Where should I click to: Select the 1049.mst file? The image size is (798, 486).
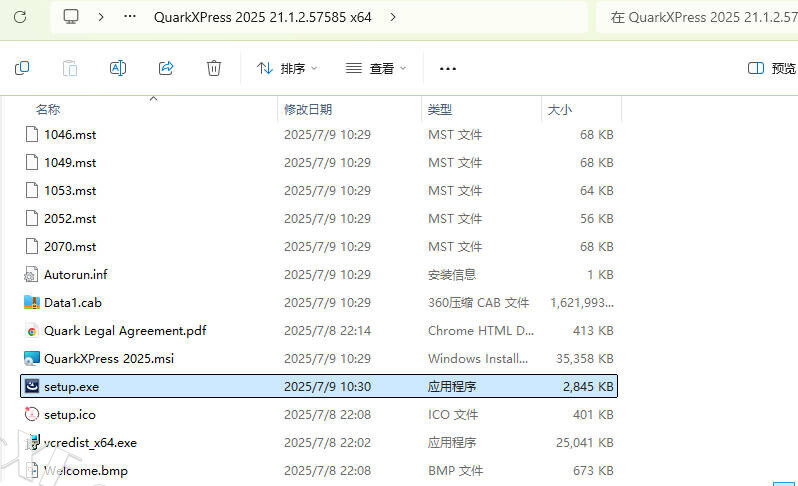(70, 162)
